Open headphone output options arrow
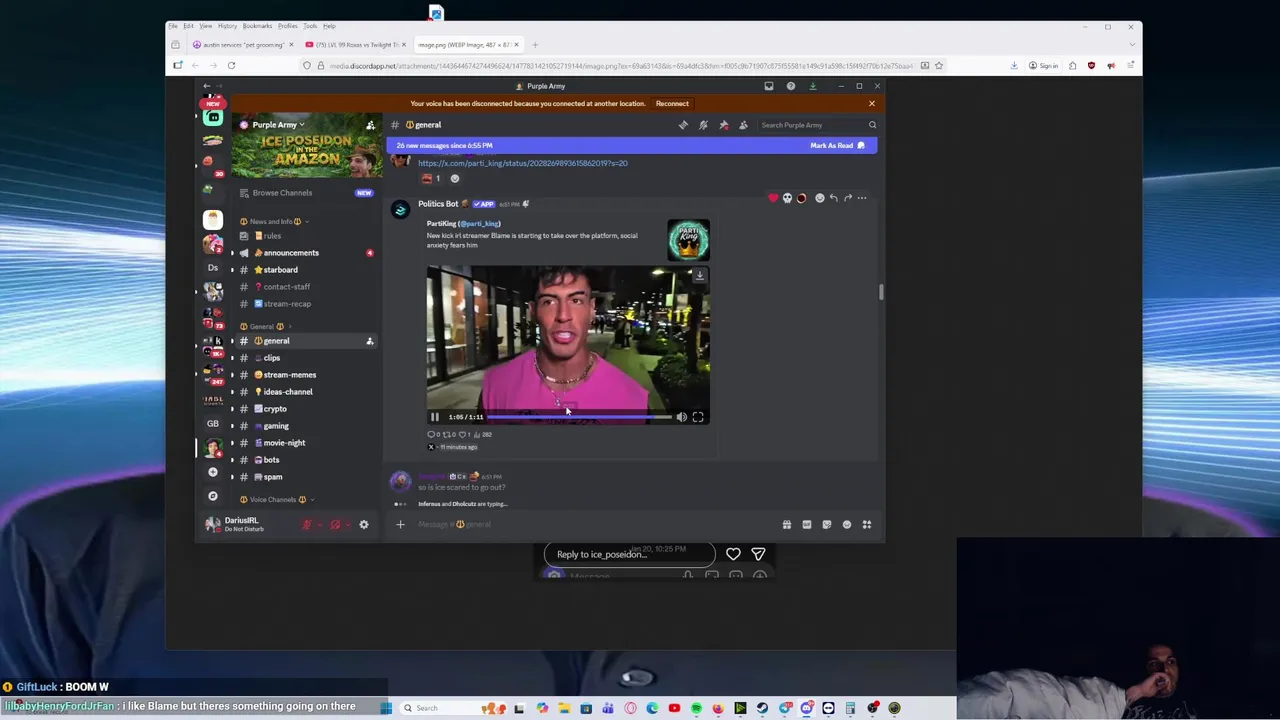Image resolution: width=1280 pixels, height=720 pixels. tap(348, 524)
